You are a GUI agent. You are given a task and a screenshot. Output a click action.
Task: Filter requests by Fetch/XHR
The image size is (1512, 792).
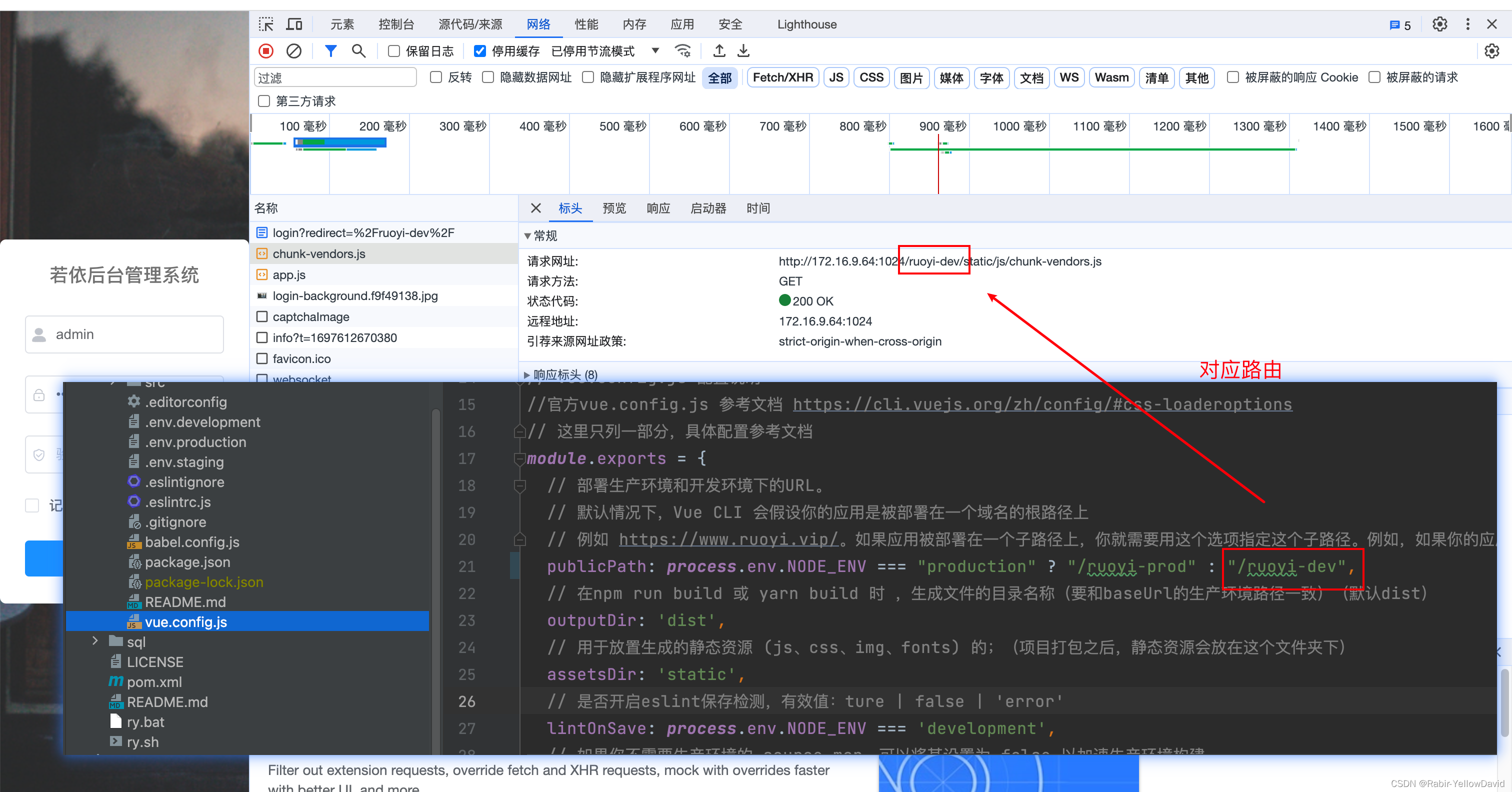click(782, 77)
